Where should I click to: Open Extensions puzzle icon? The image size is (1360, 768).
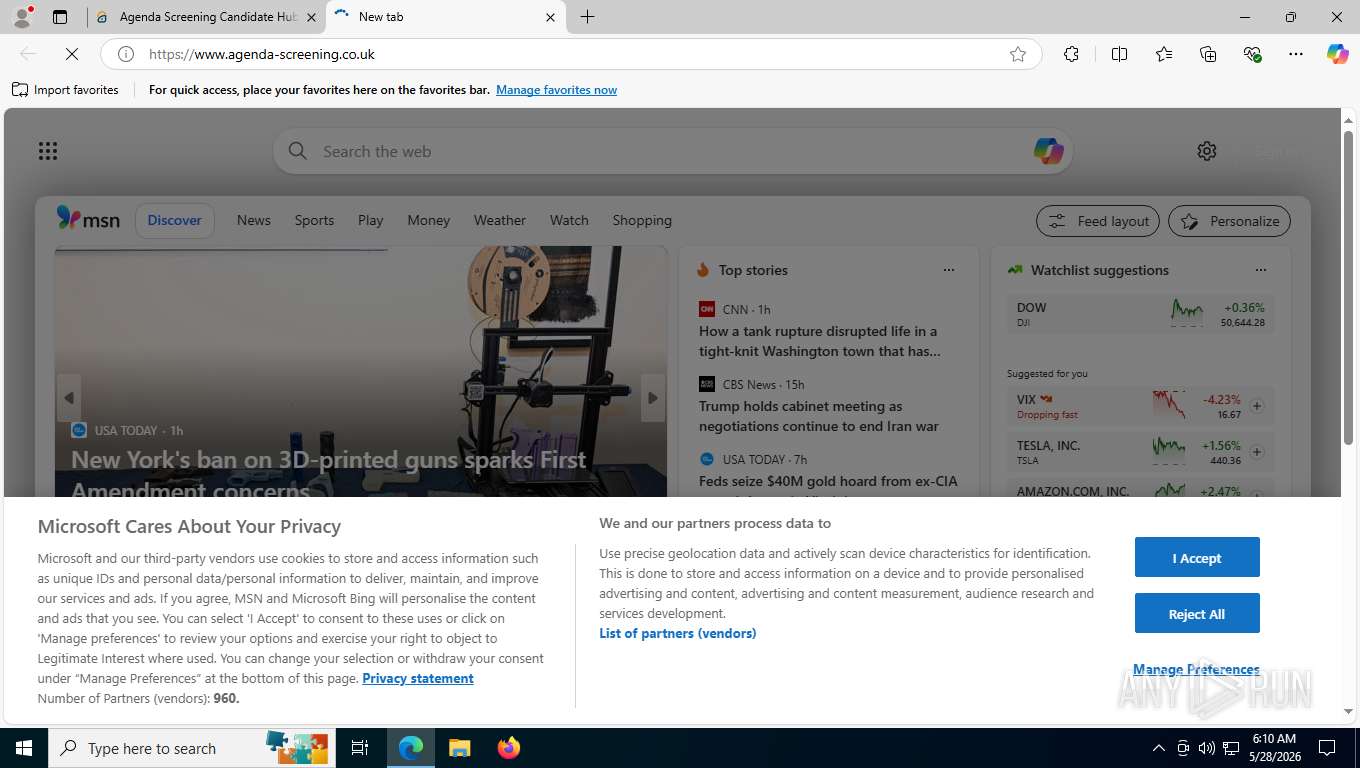[1071, 54]
